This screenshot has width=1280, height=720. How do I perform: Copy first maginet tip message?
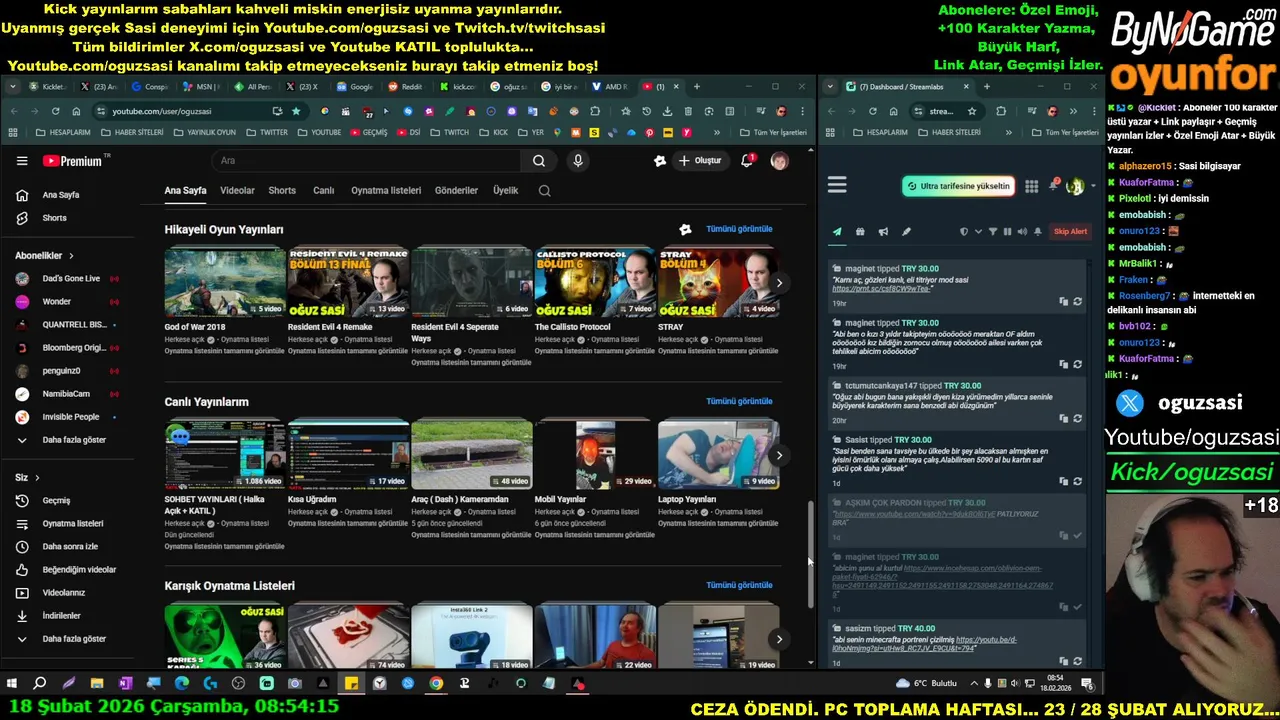(x=1063, y=301)
